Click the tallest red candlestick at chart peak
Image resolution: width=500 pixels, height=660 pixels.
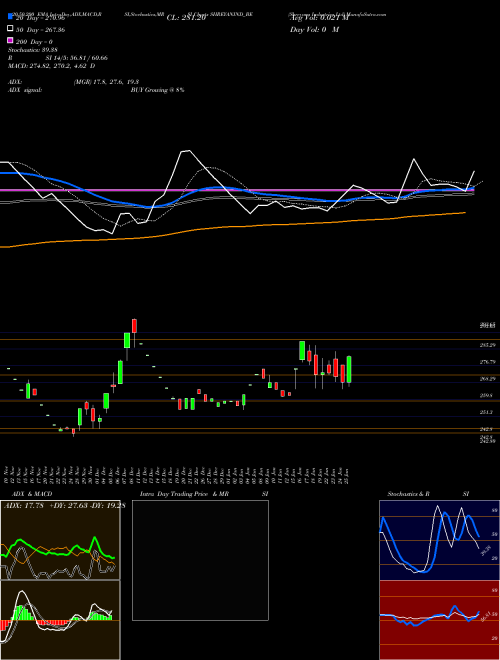134,327
